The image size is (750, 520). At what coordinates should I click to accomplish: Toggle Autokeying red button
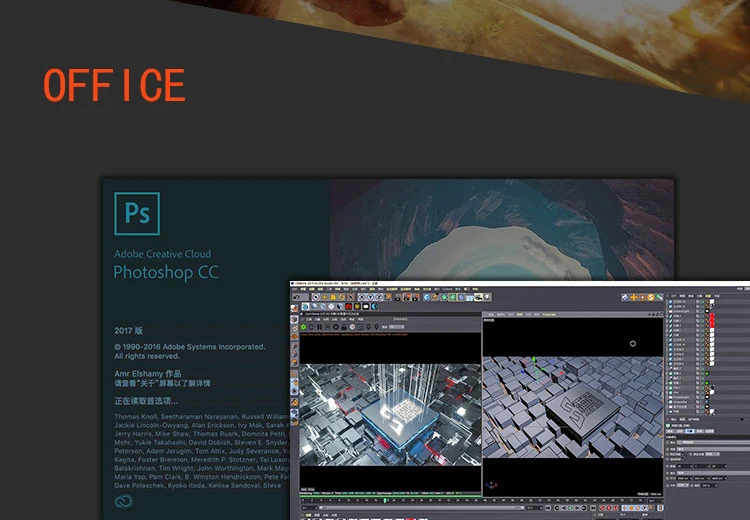609,508
